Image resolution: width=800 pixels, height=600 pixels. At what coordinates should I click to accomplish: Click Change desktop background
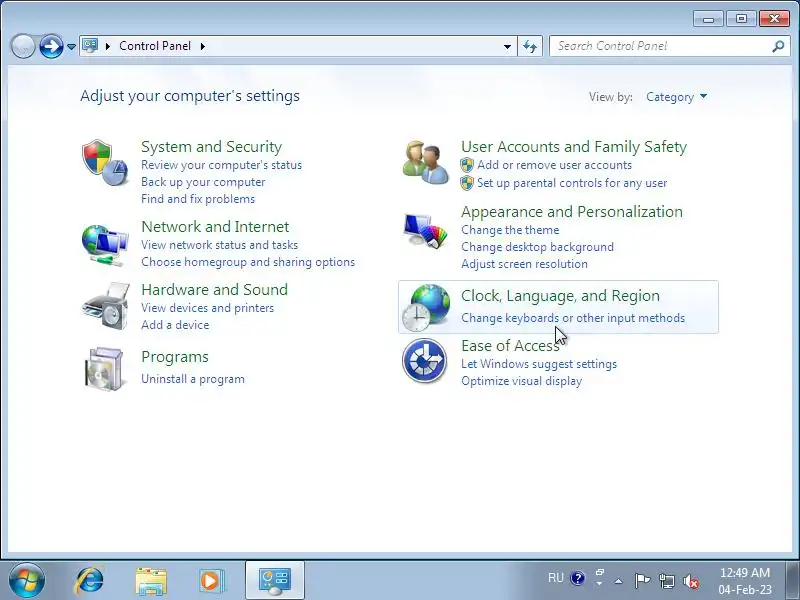(x=537, y=246)
